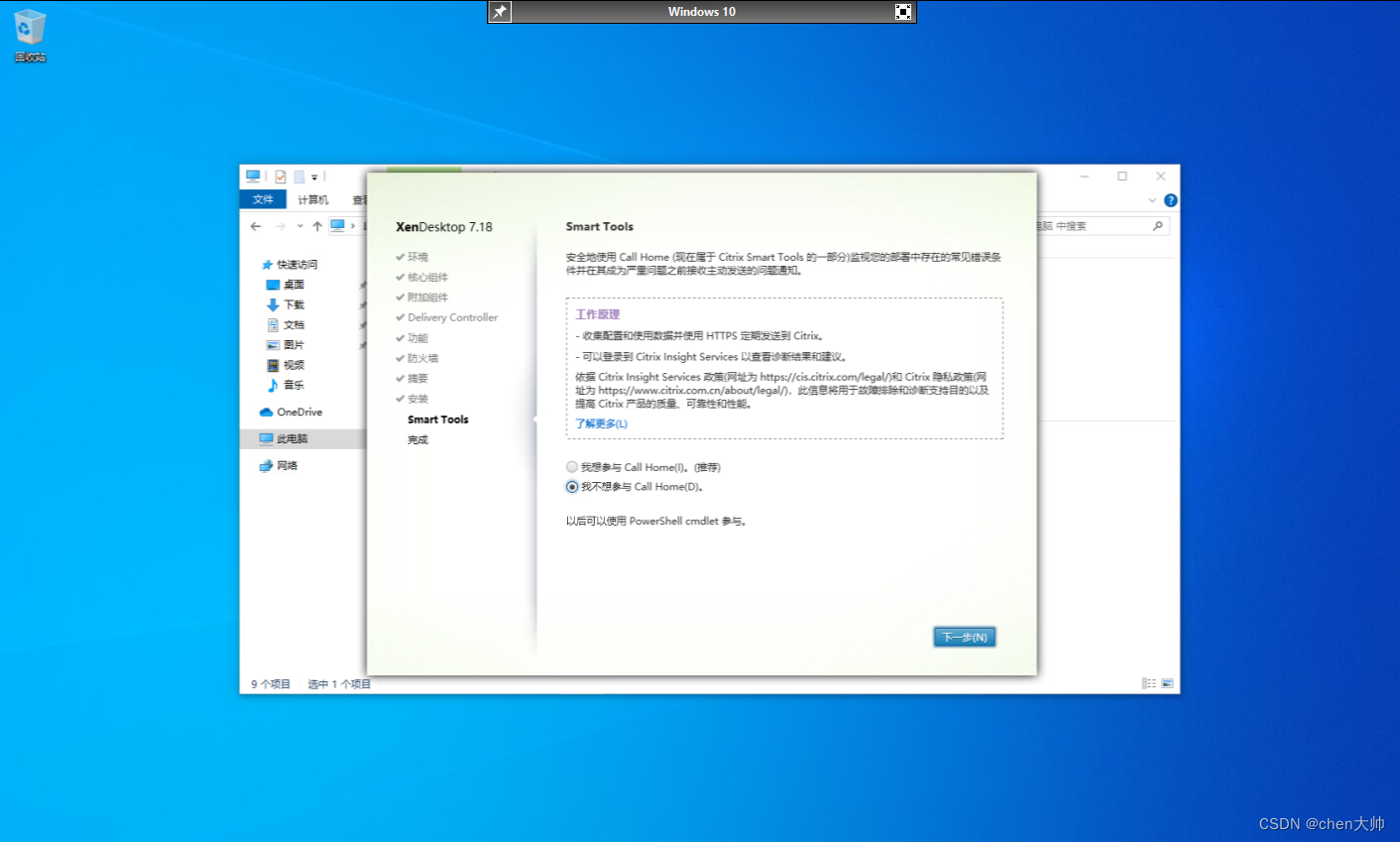Viewport: 1400px width, 842px height.
Task: Switch to the 计算机 ribbon tab
Action: pyautogui.click(x=313, y=199)
